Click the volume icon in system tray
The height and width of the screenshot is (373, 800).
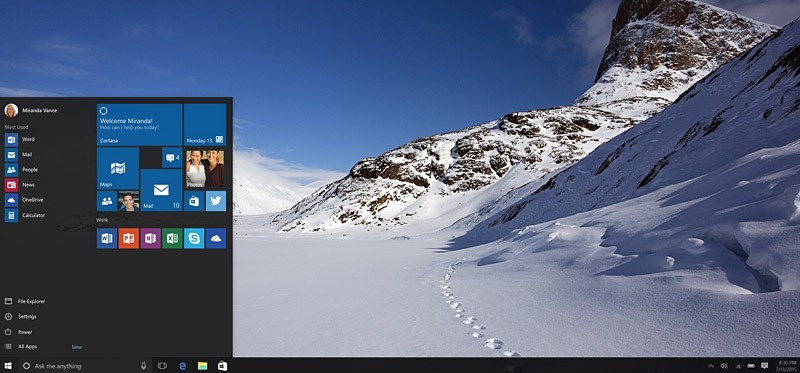724,366
